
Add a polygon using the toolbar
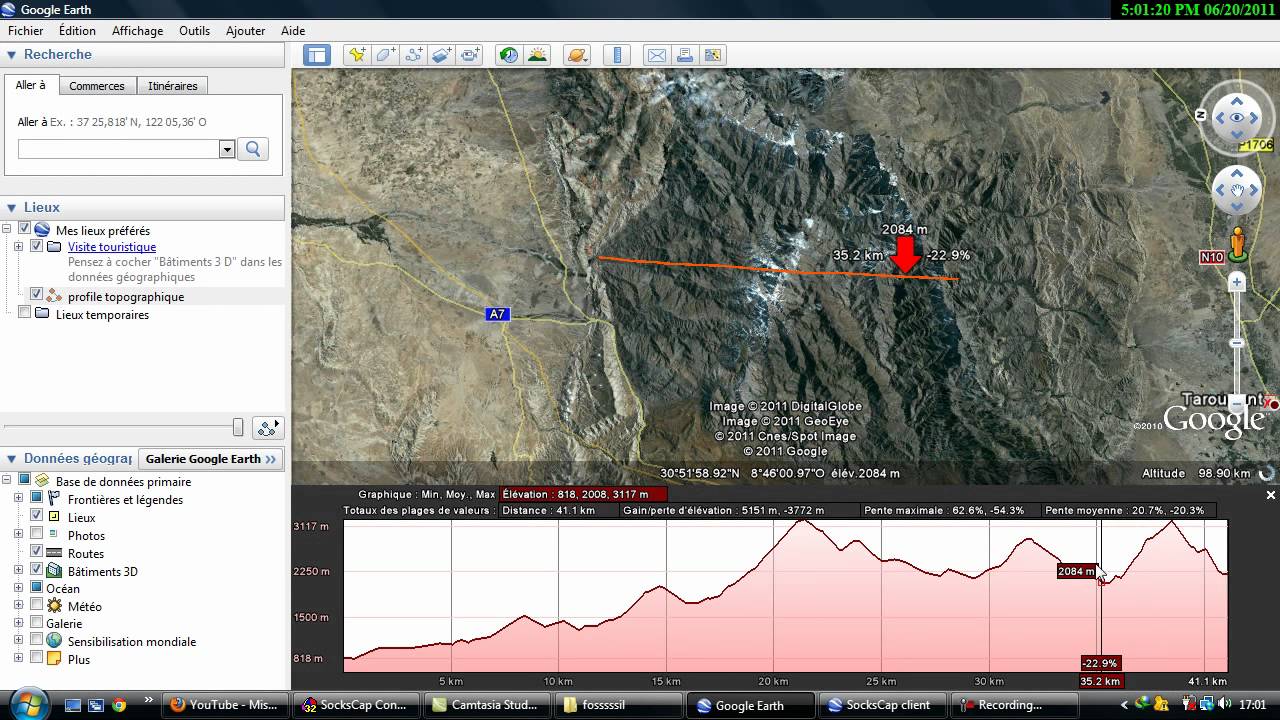[x=385, y=55]
